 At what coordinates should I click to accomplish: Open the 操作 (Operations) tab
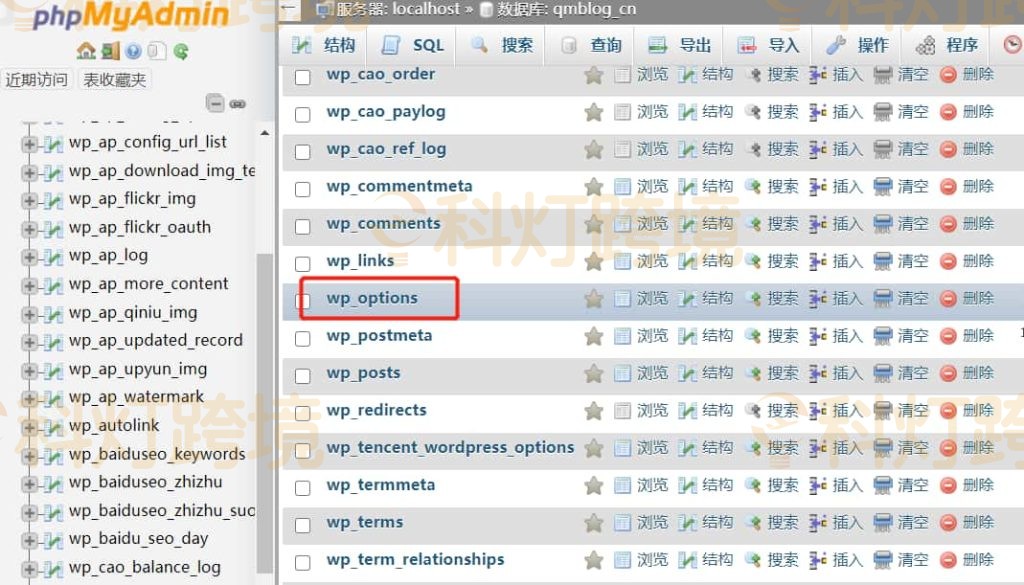857,45
